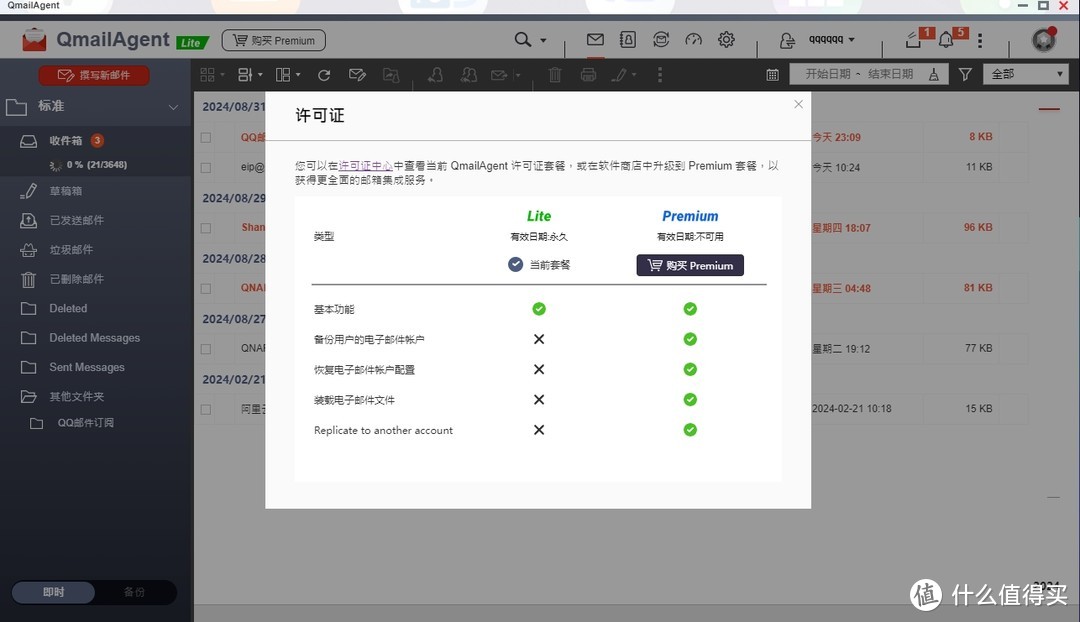Open the calendar date picker icon

click(772, 74)
